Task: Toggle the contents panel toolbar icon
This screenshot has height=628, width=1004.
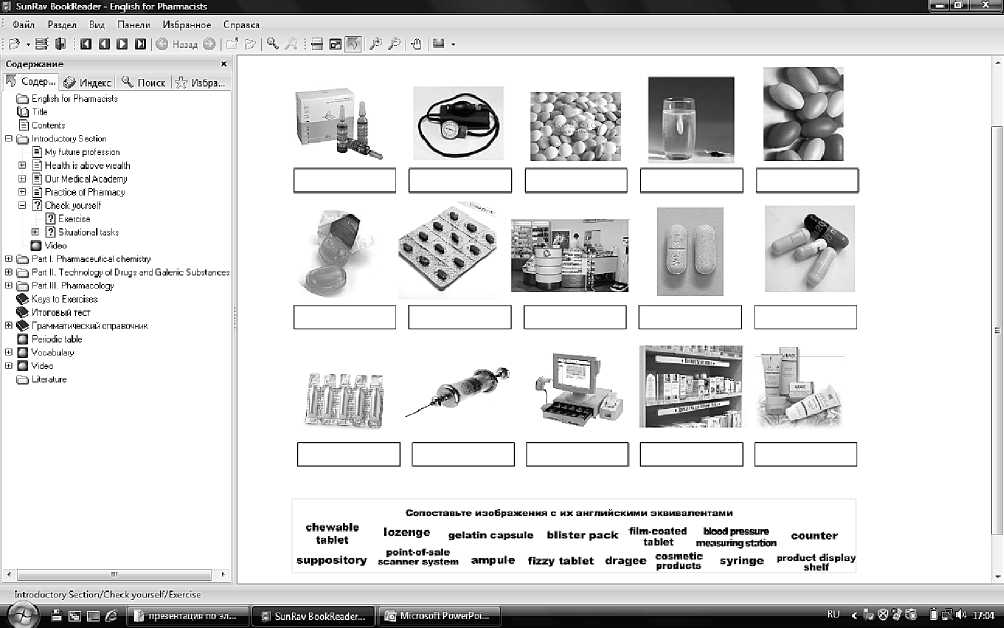Action: (x=42, y=44)
